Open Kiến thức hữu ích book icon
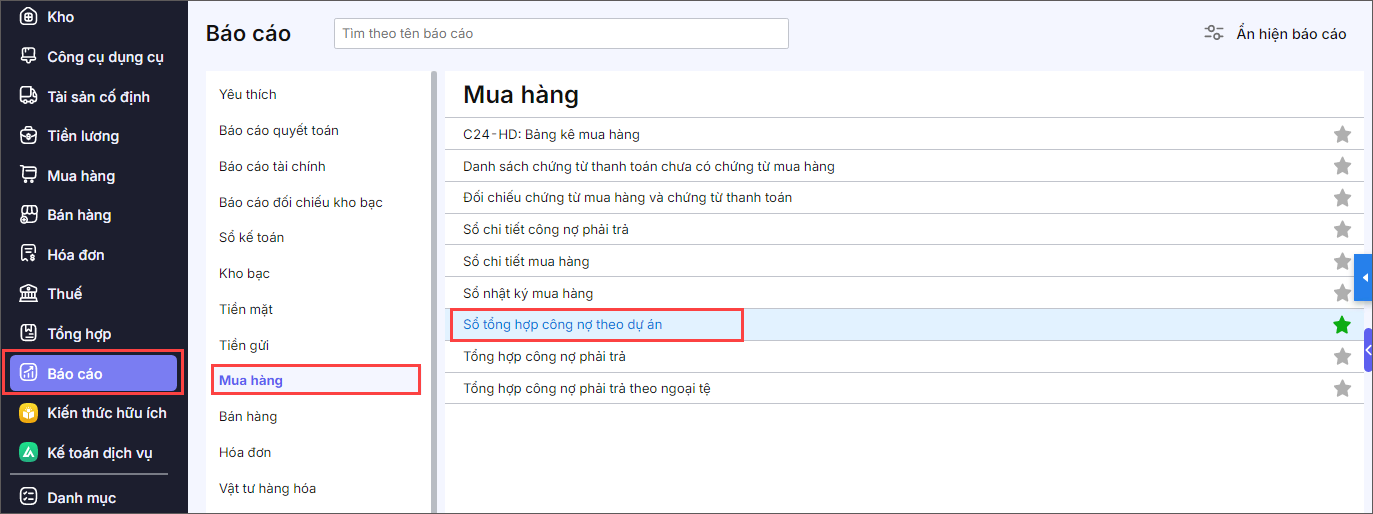The height and width of the screenshot is (514, 1373). (29, 412)
